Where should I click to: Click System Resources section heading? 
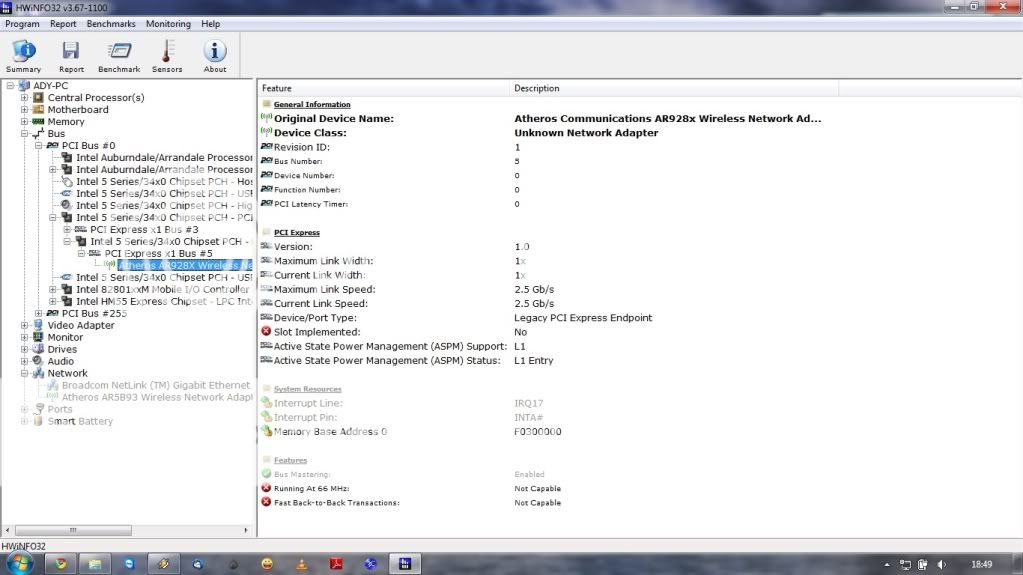pyautogui.click(x=307, y=389)
